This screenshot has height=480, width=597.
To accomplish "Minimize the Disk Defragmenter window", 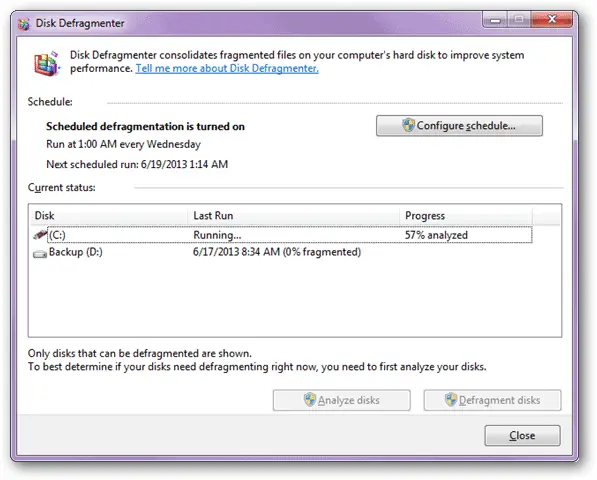I will tap(495, 20).
